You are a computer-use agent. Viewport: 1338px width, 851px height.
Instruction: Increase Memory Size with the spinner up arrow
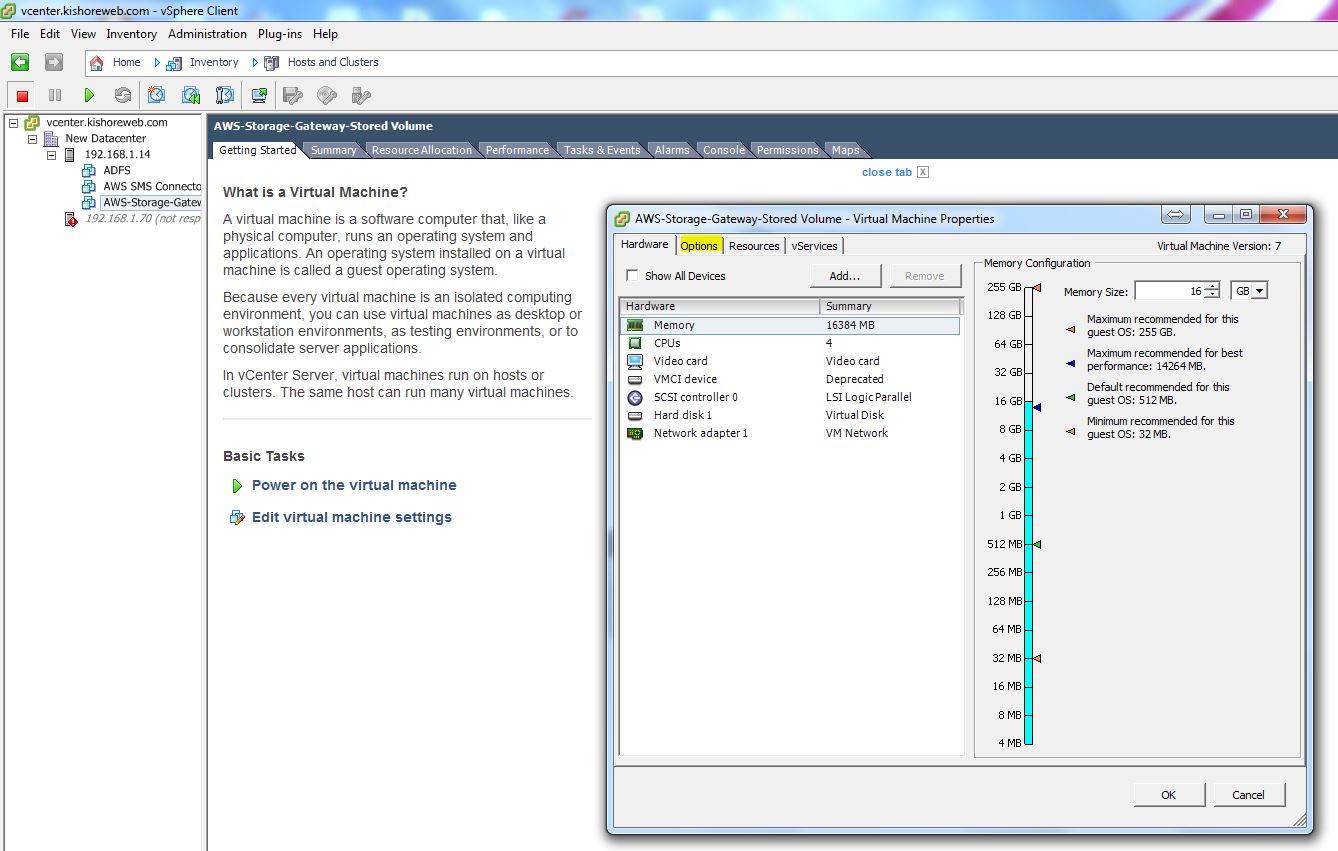(1213, 287)
